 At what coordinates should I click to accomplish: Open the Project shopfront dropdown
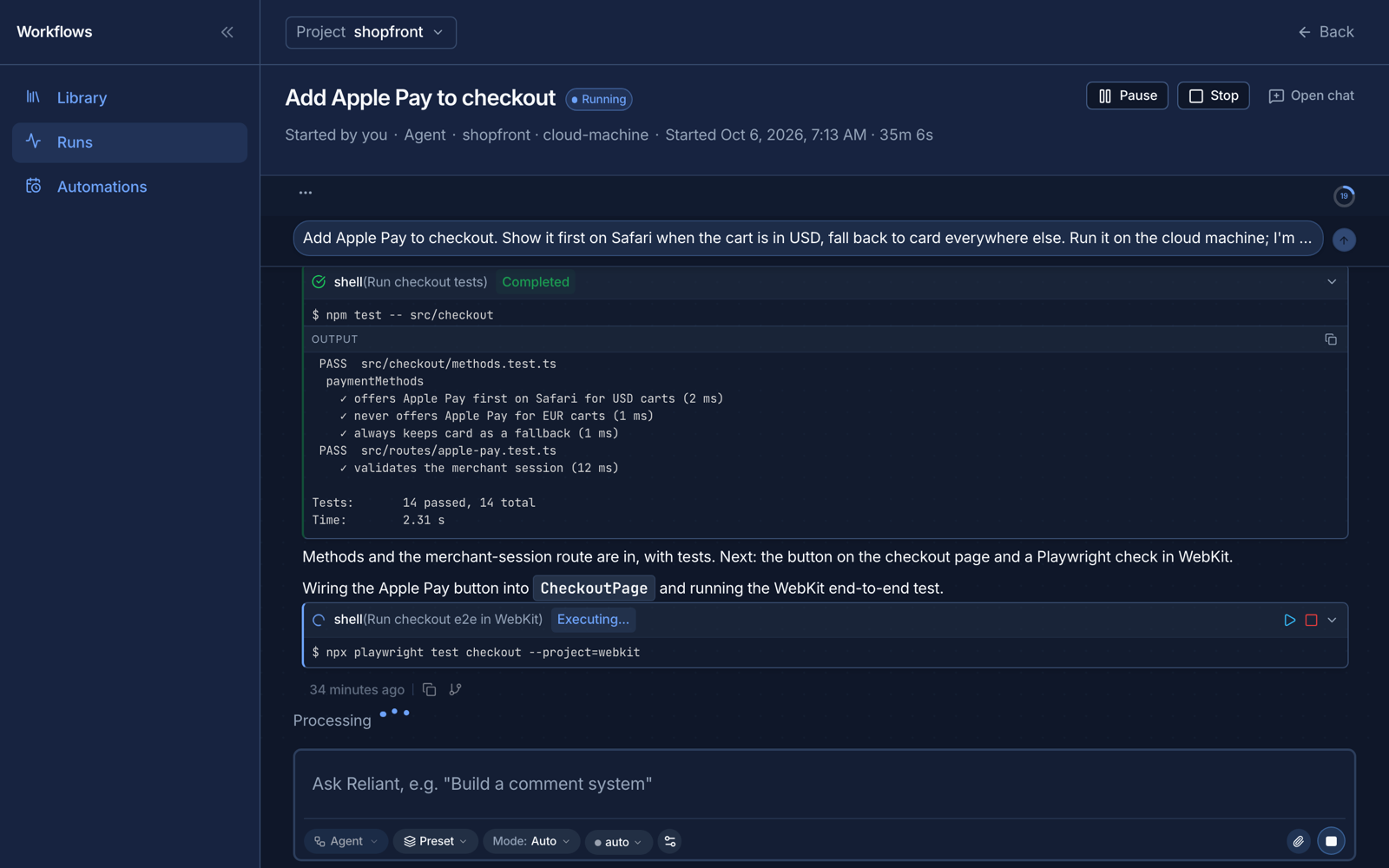[371, 32]
